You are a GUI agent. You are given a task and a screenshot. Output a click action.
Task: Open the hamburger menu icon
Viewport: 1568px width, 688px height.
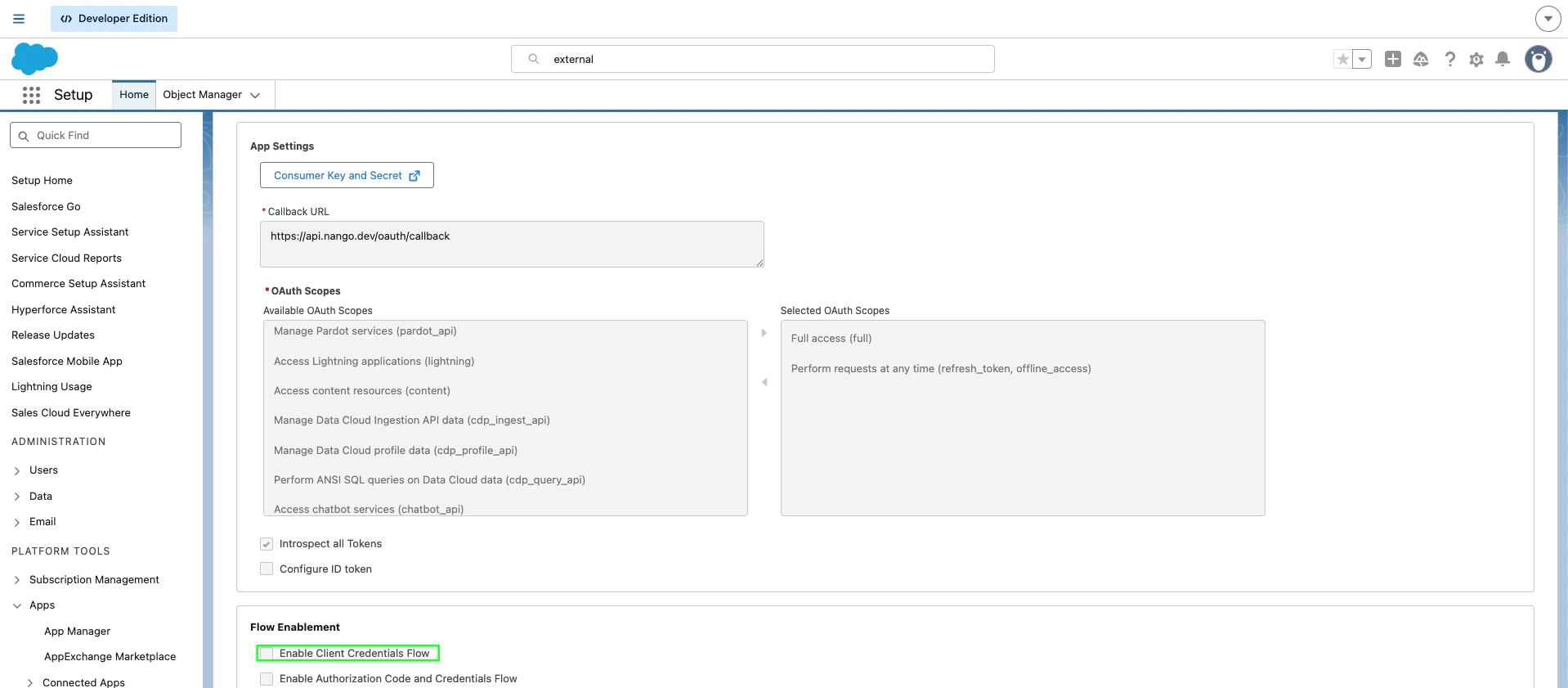(x=19, y=19)
